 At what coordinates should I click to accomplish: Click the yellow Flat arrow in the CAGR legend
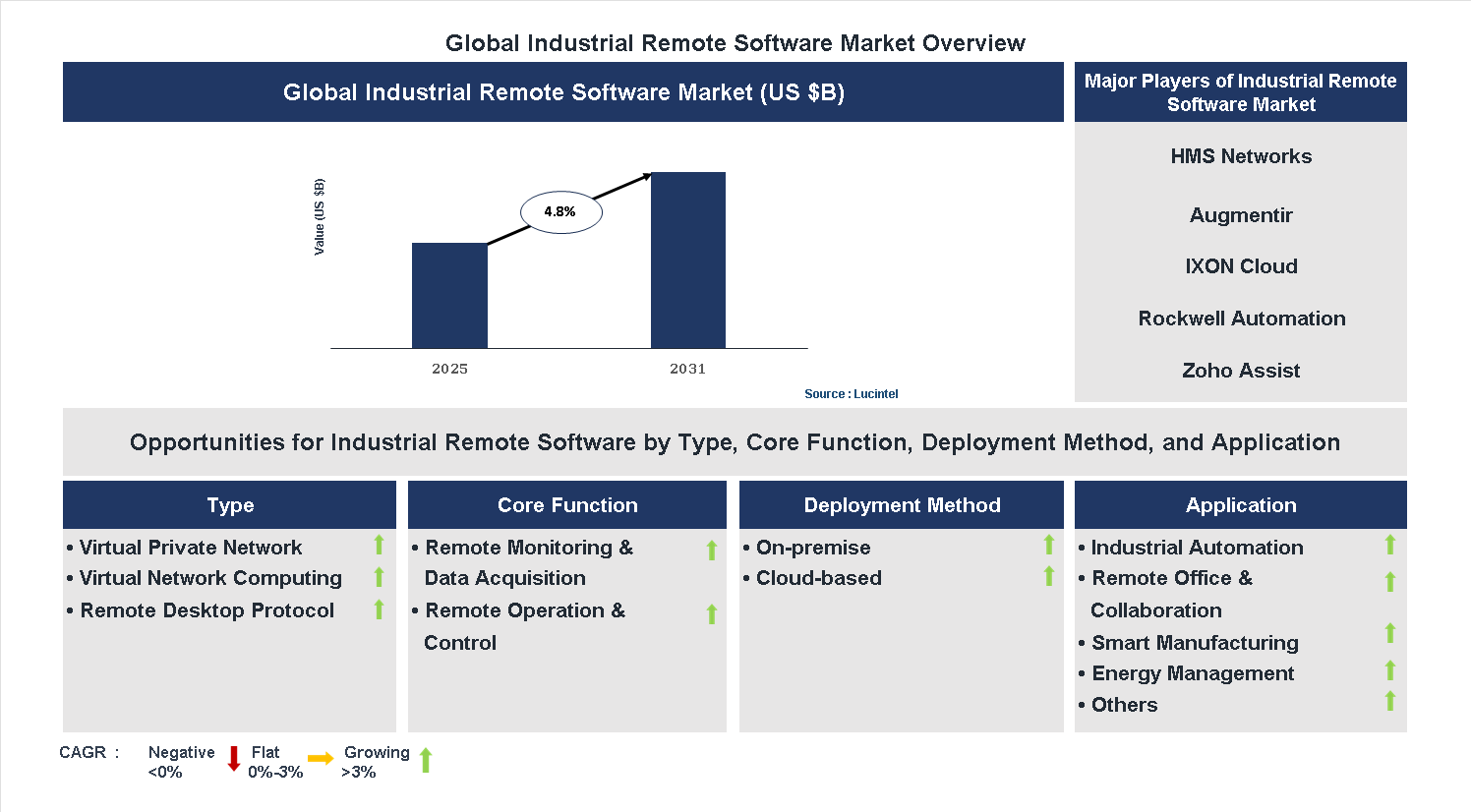[x=320, y=760]
